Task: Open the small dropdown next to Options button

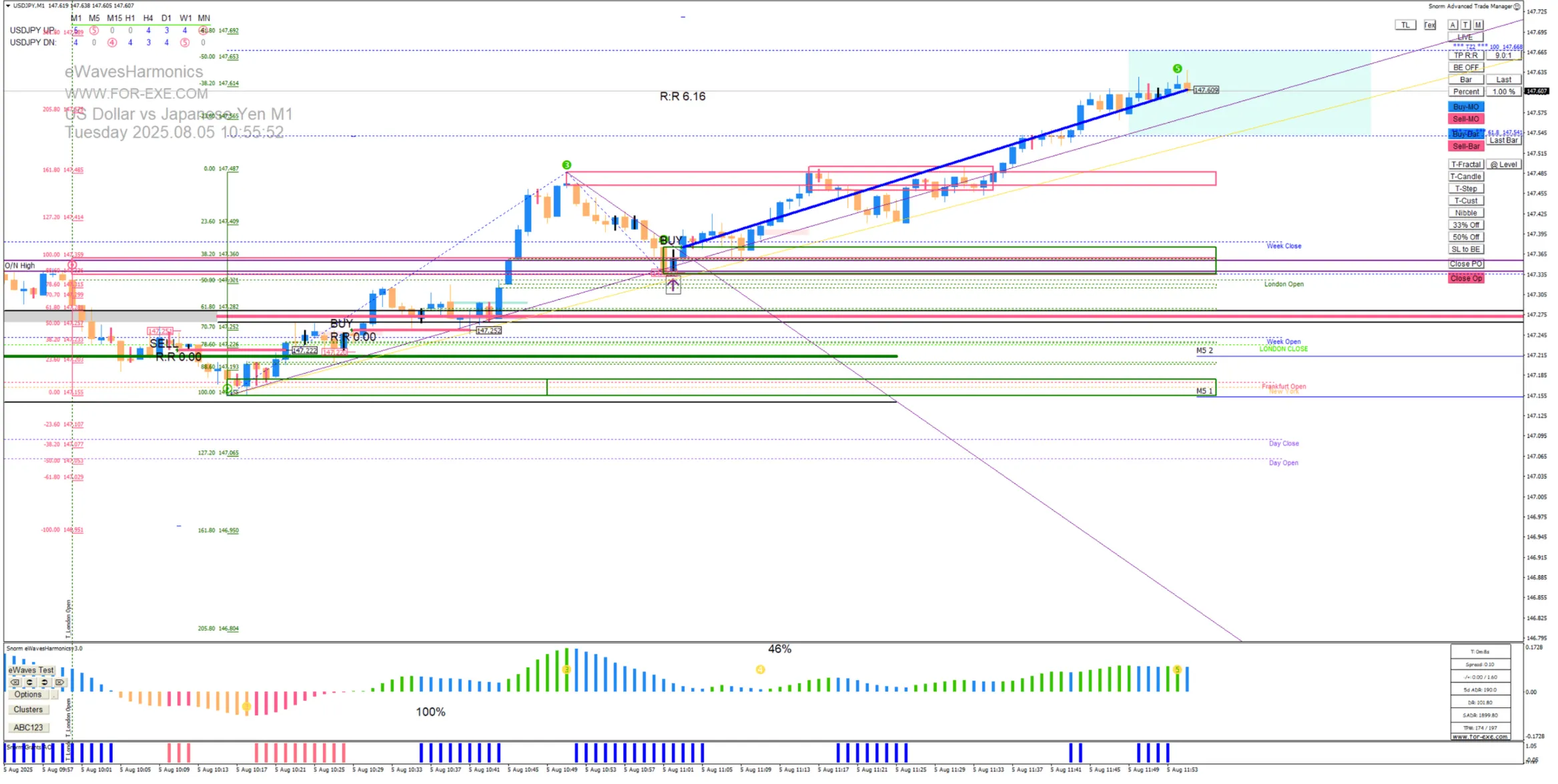Action: pos(54,695)
